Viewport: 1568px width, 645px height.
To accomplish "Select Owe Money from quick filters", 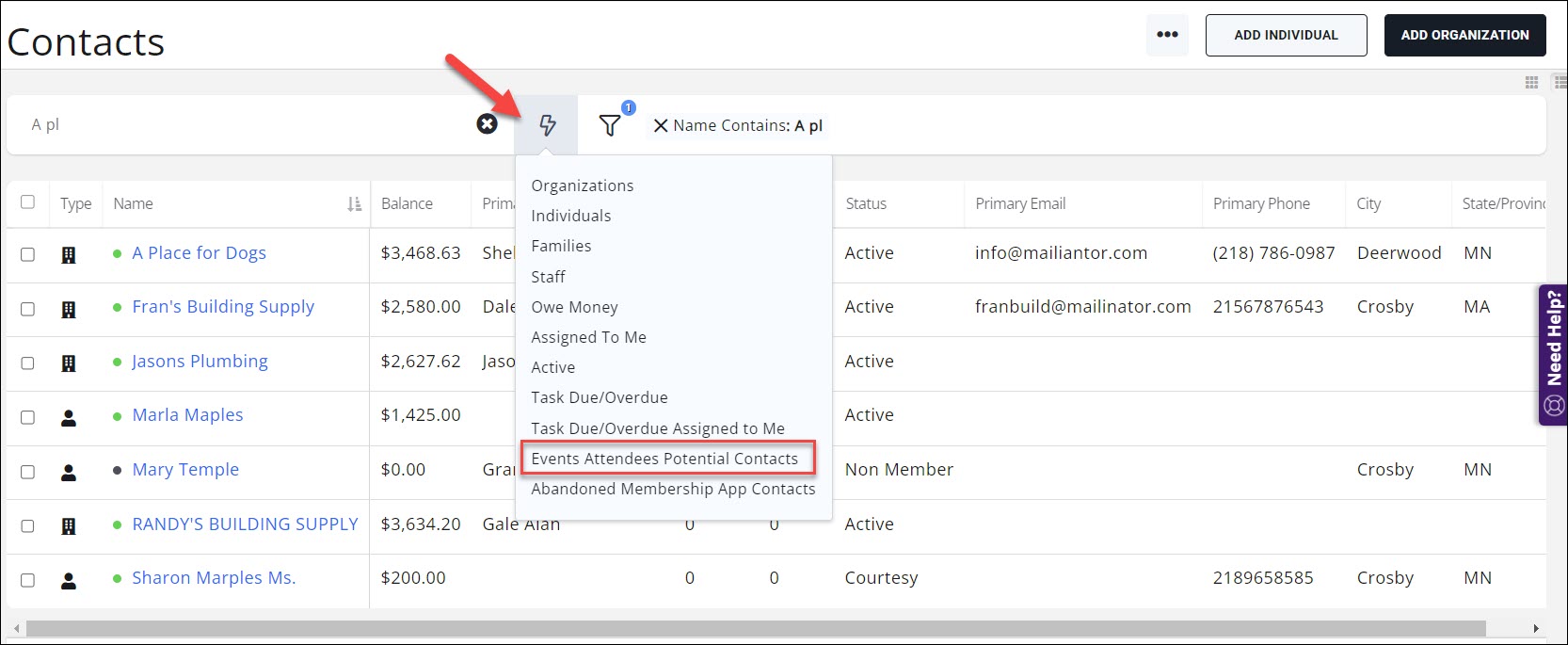I will (x=574, y=307).
